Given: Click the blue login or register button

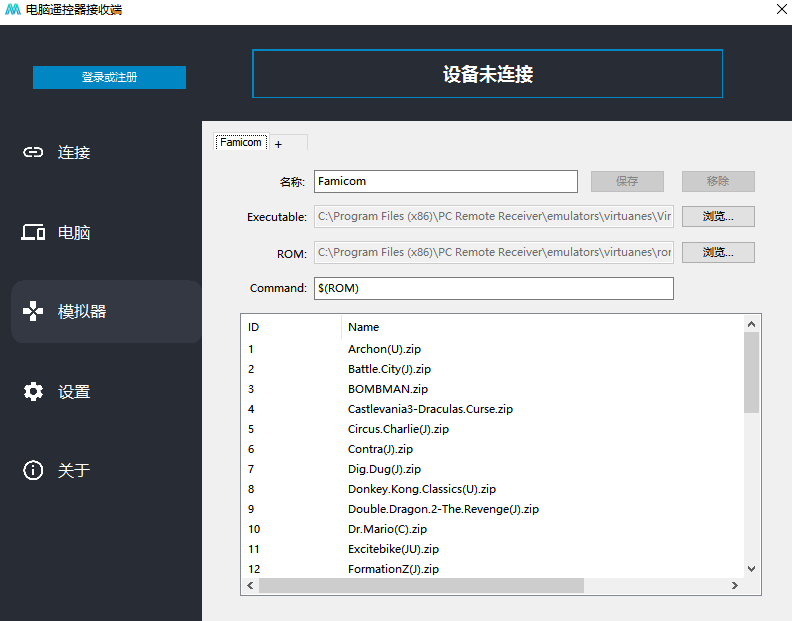Looking at the screenshot, I should click(x=109, y=77).
